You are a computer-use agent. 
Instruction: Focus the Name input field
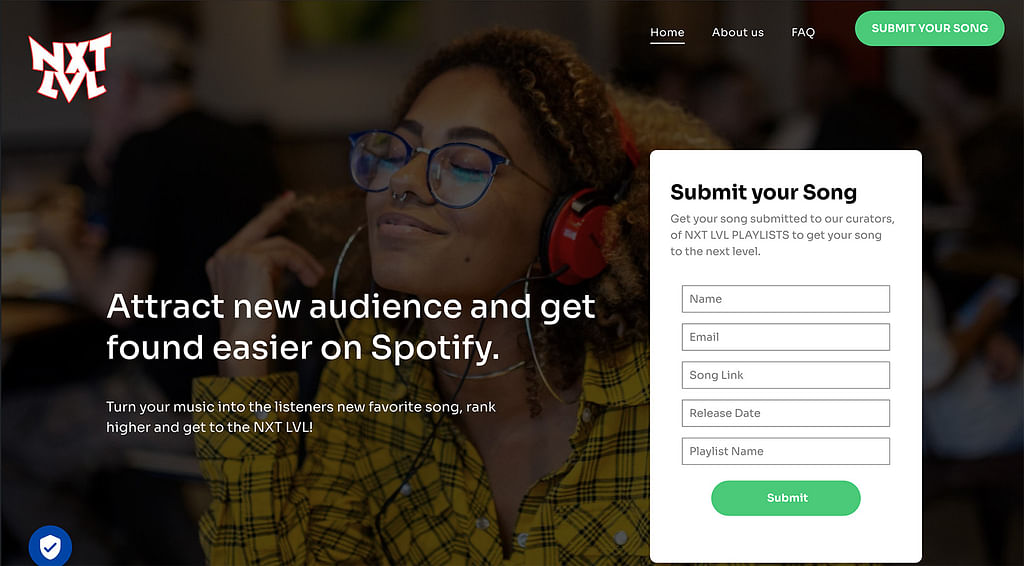tap(786, 299)
